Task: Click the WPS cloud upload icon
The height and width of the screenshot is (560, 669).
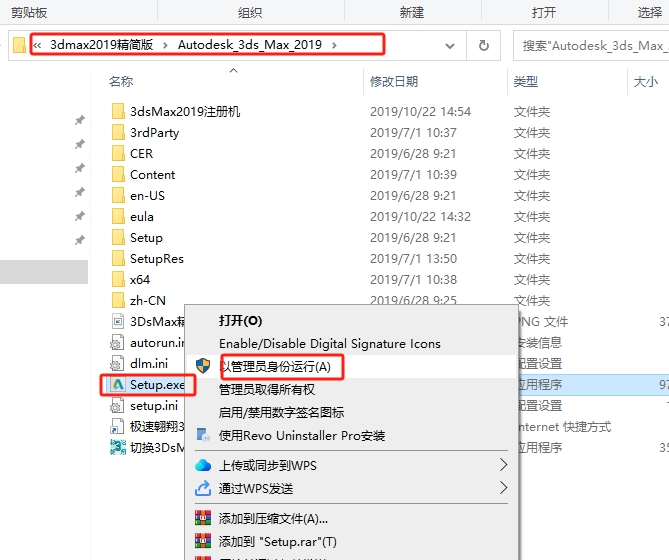Action: pos(203,465)
